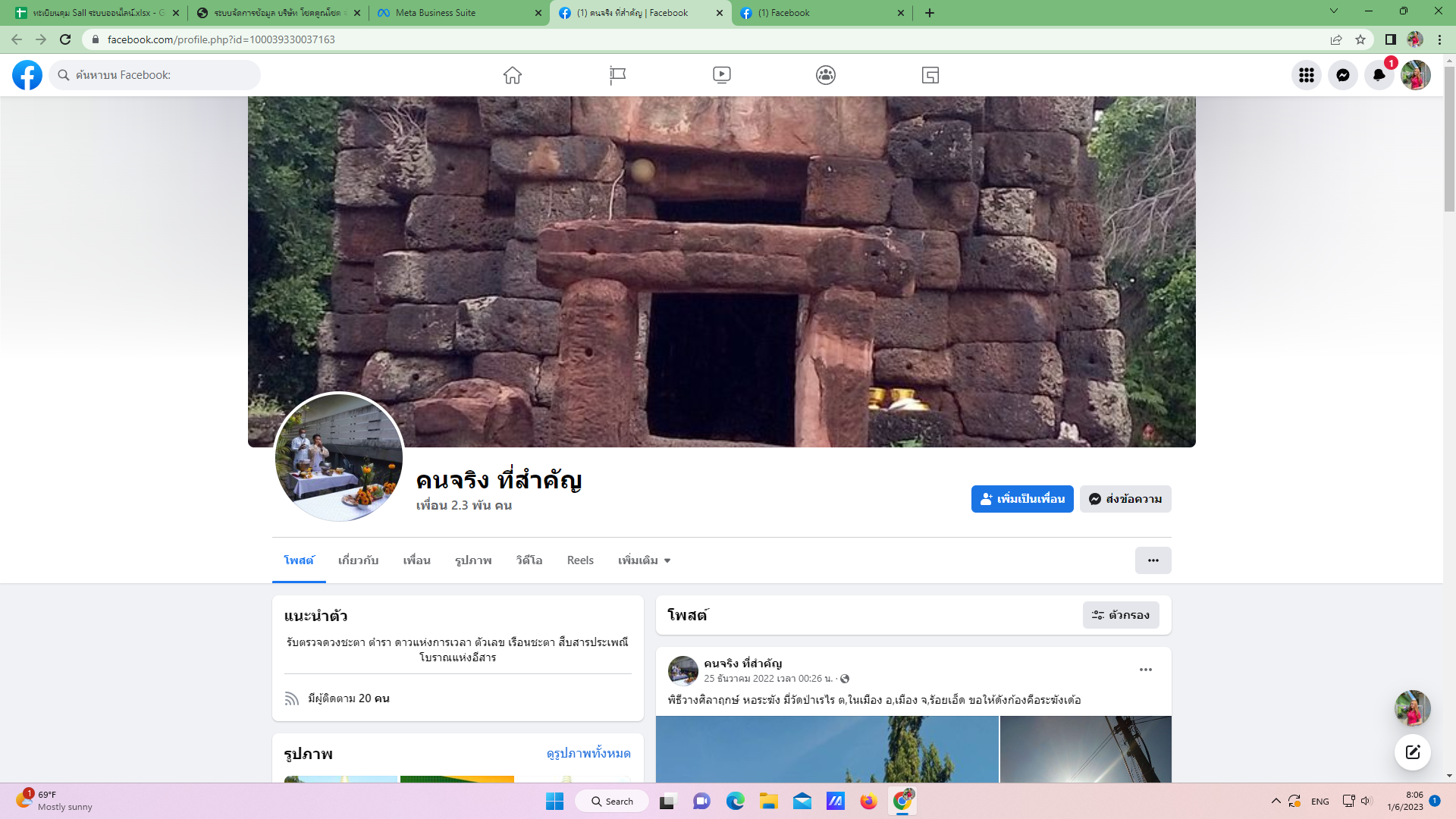Image resolution: width=1456 pixels, height=819 pixels.
Task: Click the ส่งข้อความ button
Action: 1125,499
